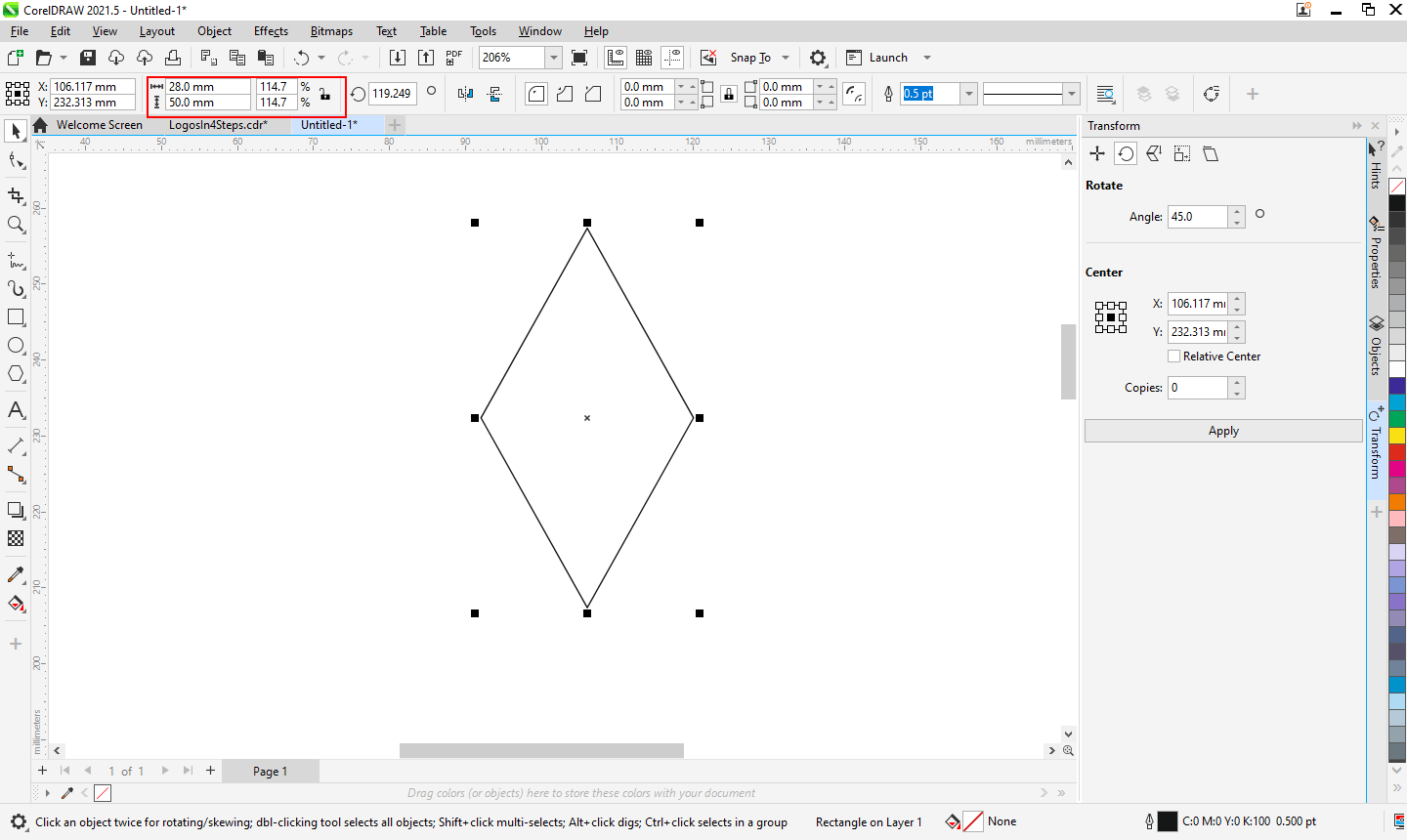Open the line style dropdown
Viewport: 1407px width, 840px height.
pos(1072,94)
